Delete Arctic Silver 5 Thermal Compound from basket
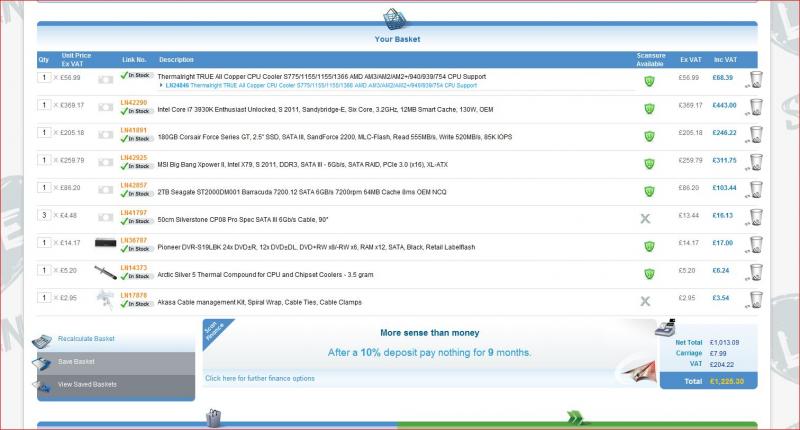The width and height of the screenshot is (800, 430). (756, 272)
